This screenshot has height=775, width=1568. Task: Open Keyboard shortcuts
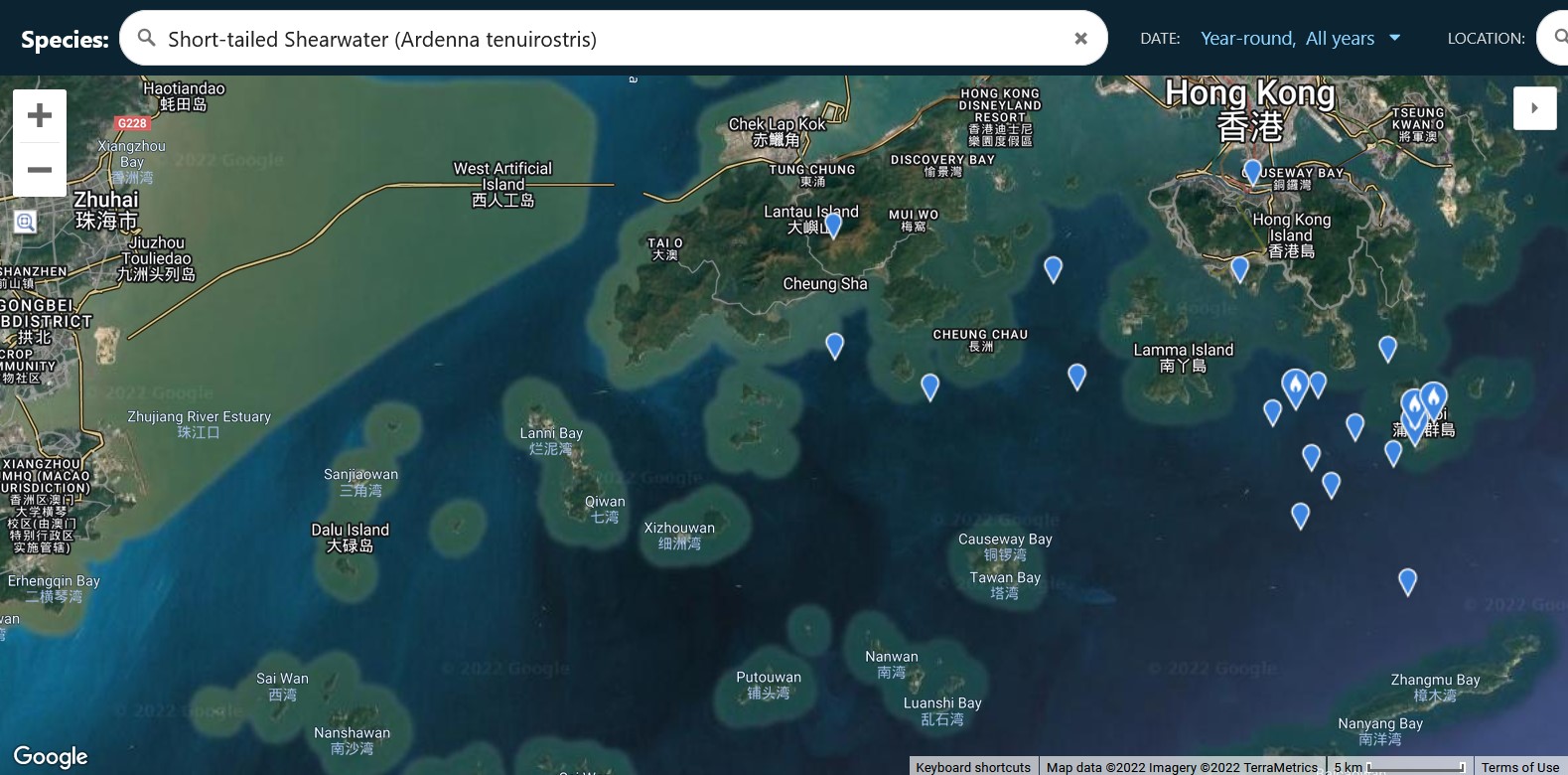coord(973,767)
